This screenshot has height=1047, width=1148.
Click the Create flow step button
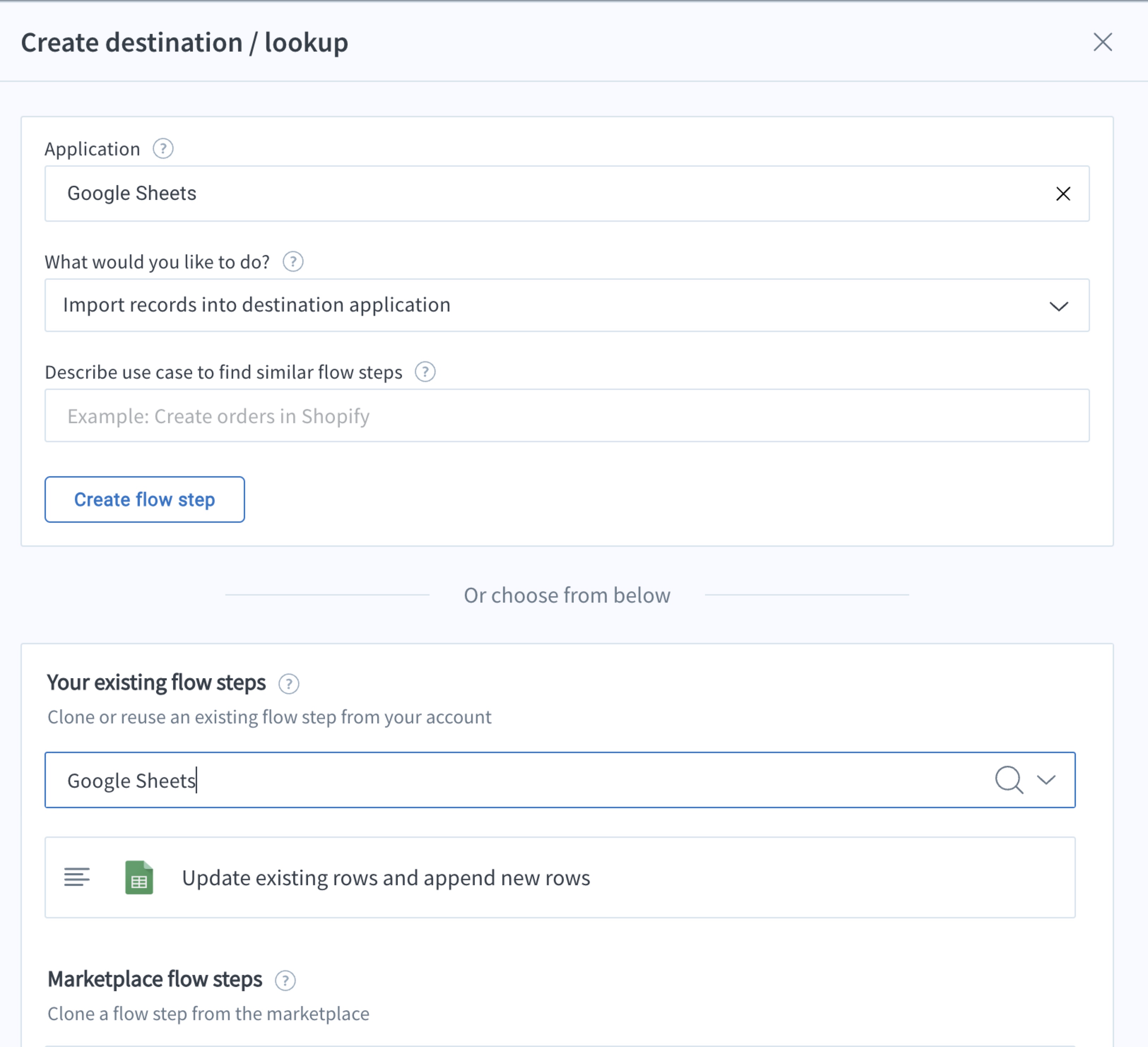point(144,499)
